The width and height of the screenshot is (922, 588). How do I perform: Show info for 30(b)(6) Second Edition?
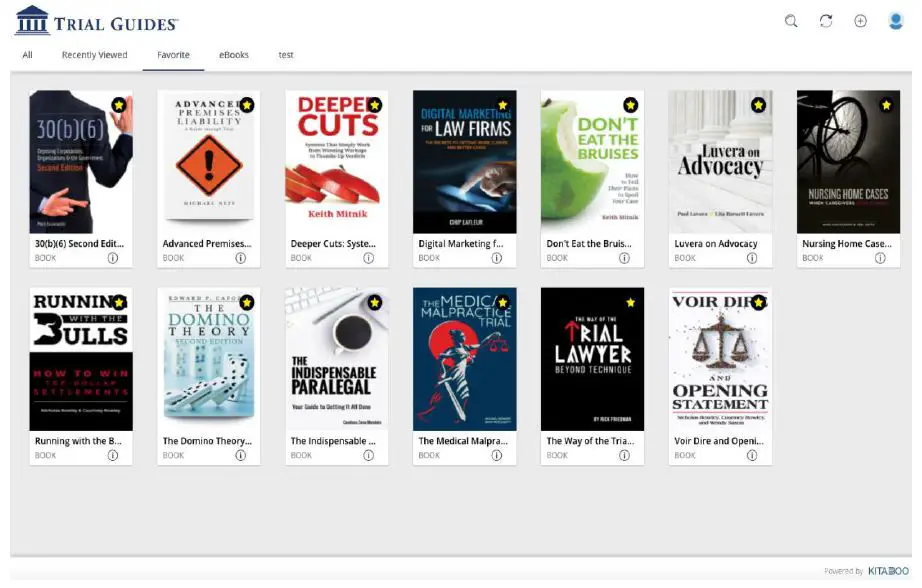113,258
